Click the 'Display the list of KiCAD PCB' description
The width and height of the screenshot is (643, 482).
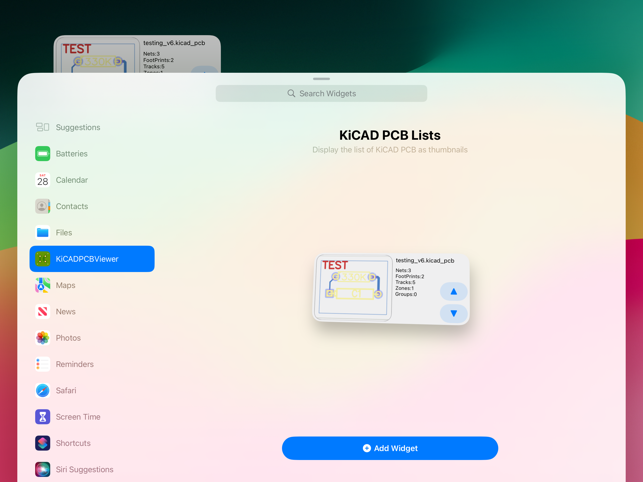click(390, 150)
